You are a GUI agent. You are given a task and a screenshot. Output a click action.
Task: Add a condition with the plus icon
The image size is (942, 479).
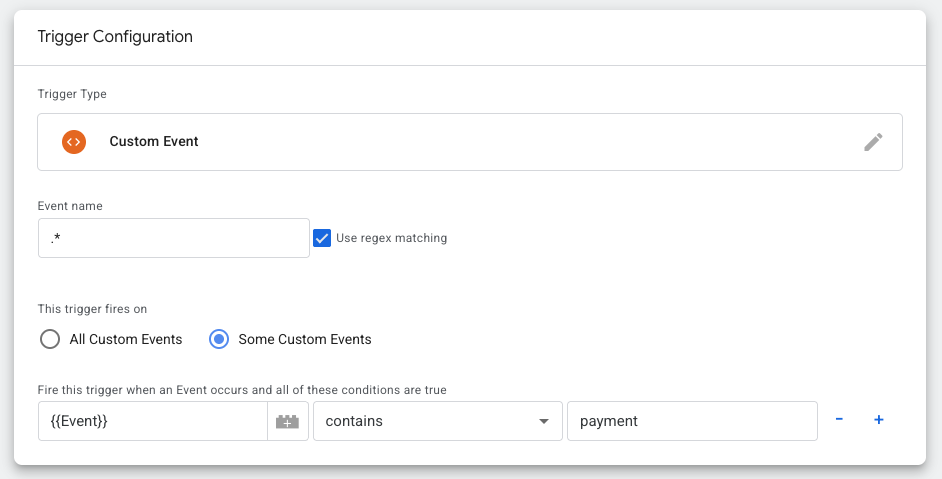tap(879, 420)
